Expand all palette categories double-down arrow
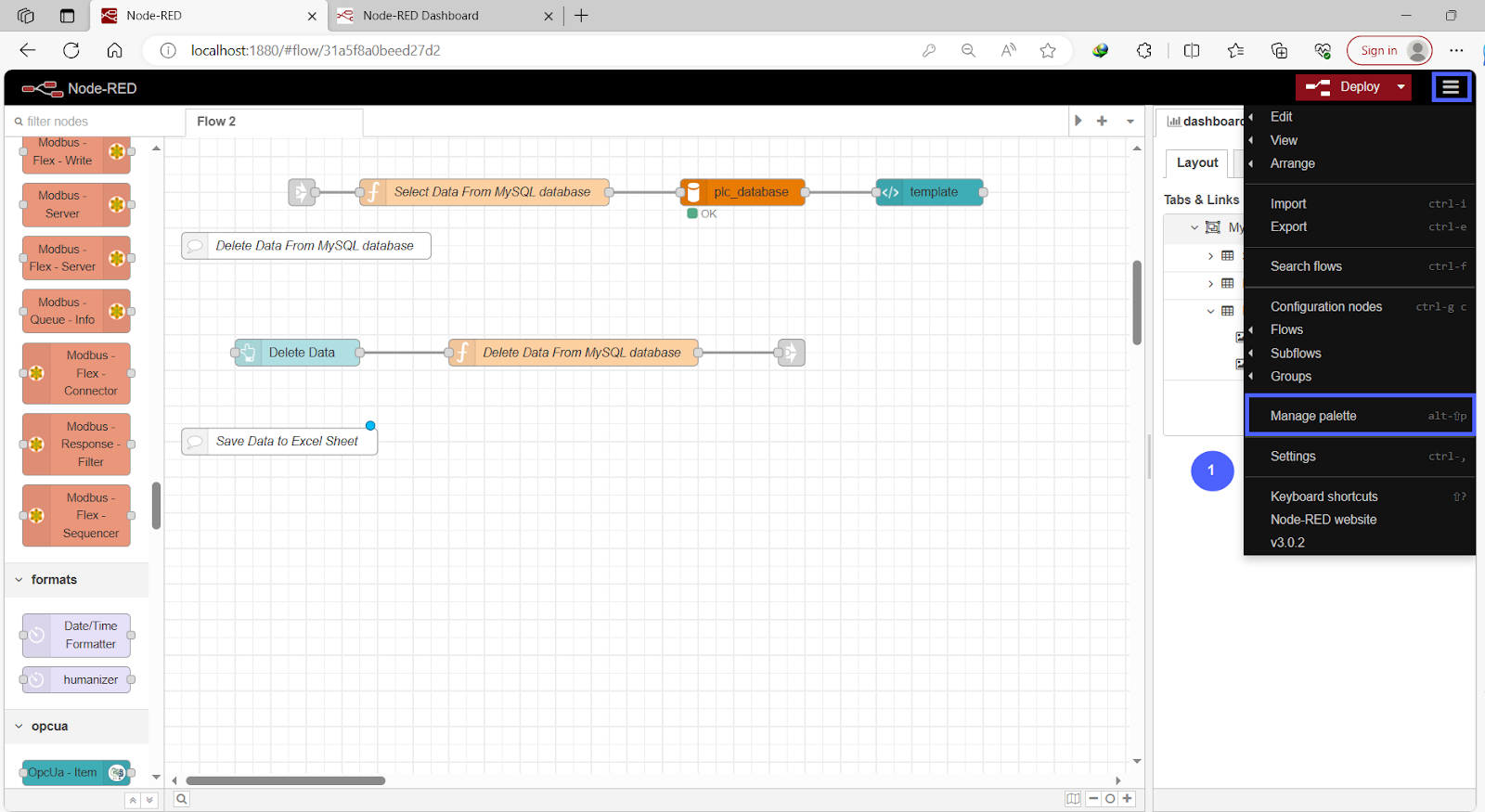Image resolution: width=1485 pixels, height=812 pixels. click(149, 800)
